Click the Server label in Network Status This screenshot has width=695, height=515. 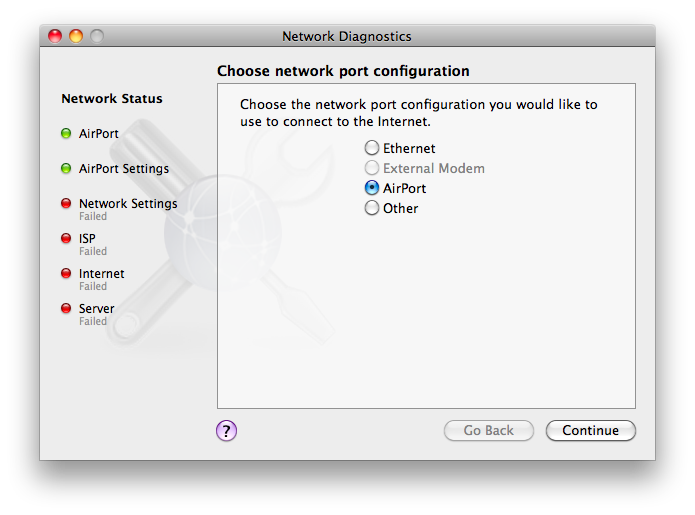[97, 309]
